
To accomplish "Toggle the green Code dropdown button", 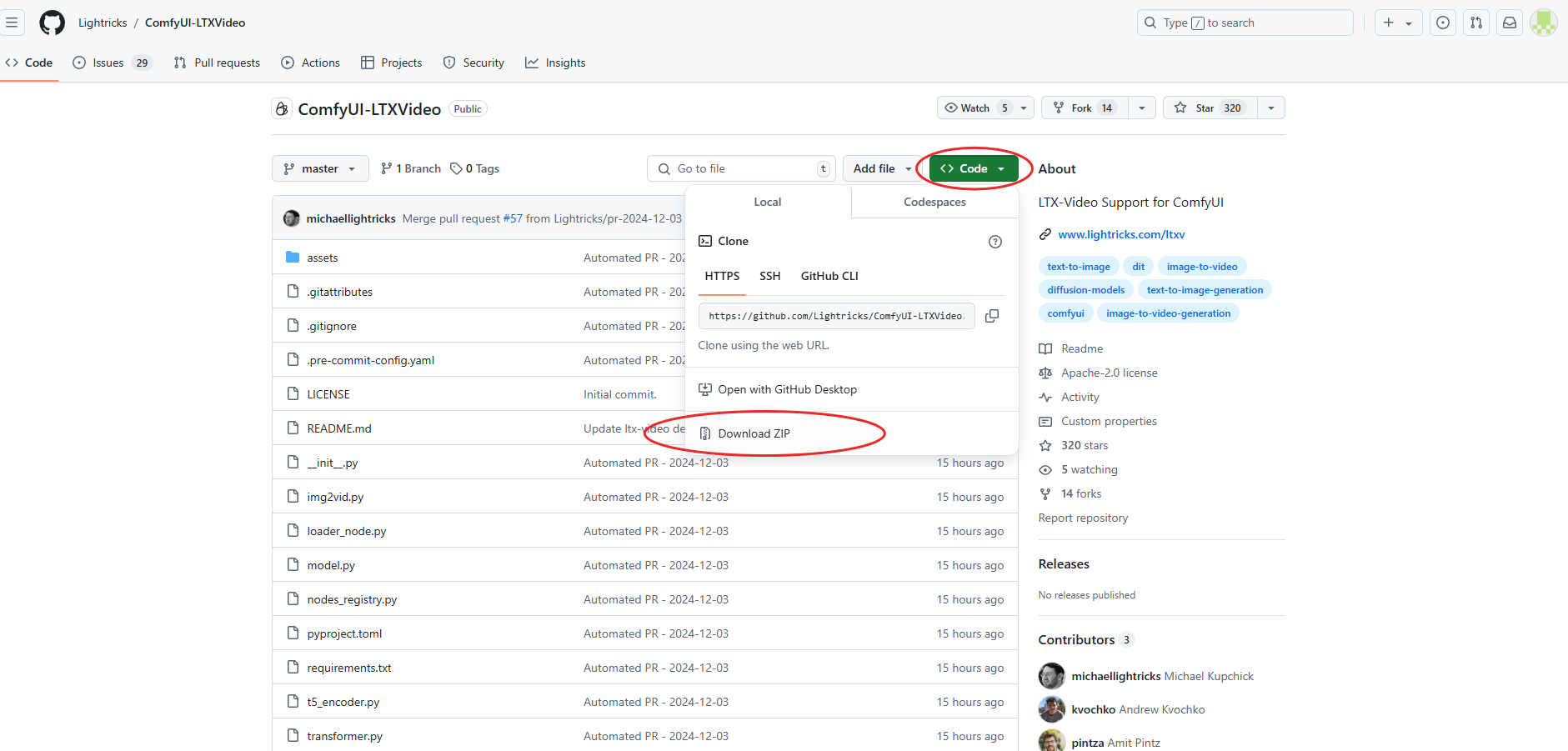I will [974, 168].
